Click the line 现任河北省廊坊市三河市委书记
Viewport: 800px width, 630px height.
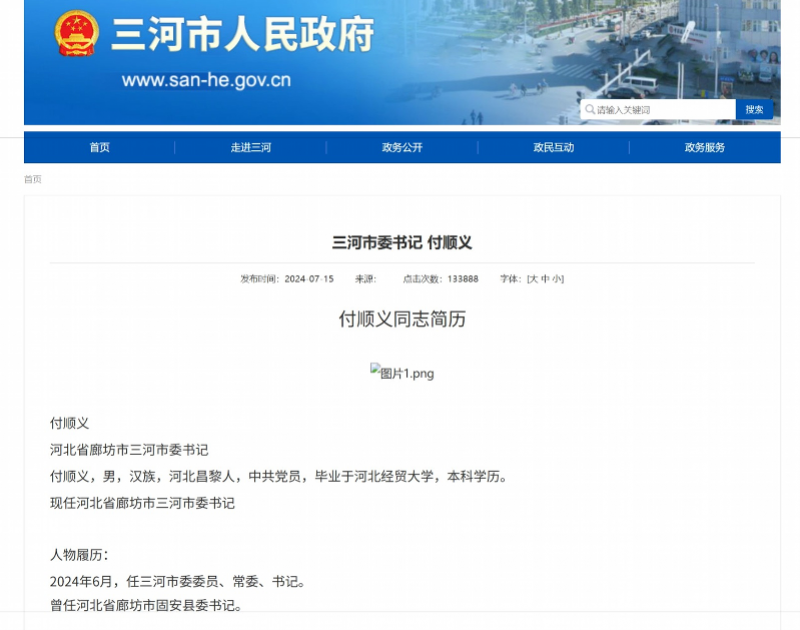coord(142,503)
